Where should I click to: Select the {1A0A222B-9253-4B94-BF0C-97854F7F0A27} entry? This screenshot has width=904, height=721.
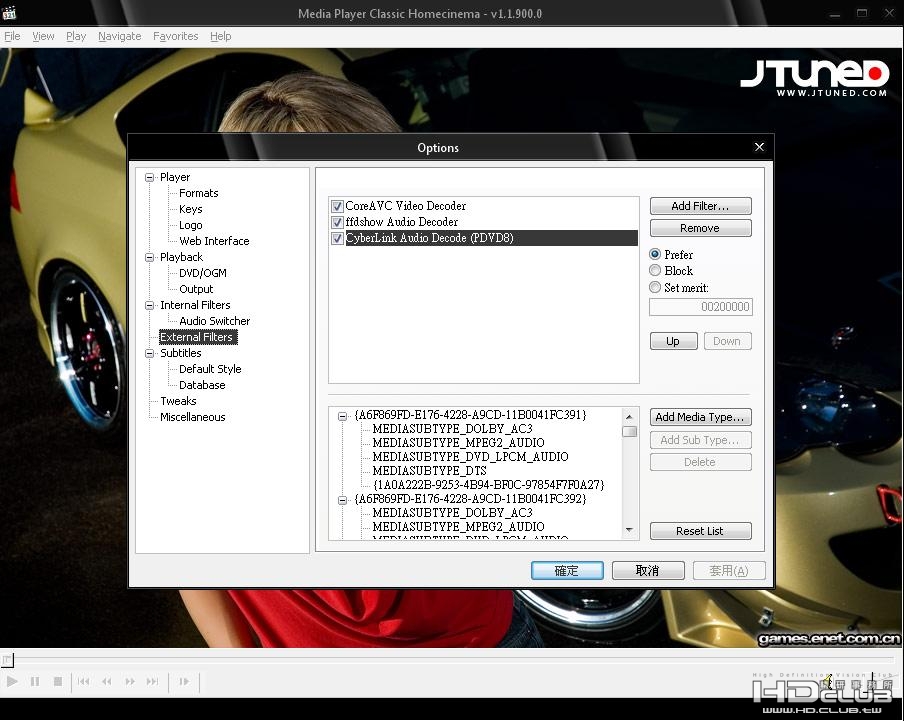pyautogui.click(x=488, y=485)
